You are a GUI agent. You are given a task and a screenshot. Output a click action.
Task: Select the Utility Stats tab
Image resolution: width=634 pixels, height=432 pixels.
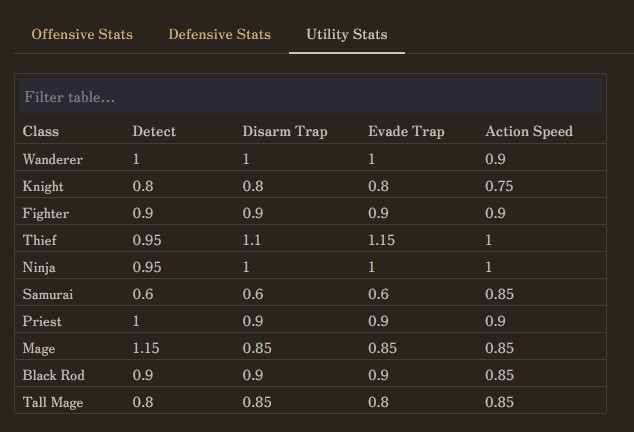point(347,34)
